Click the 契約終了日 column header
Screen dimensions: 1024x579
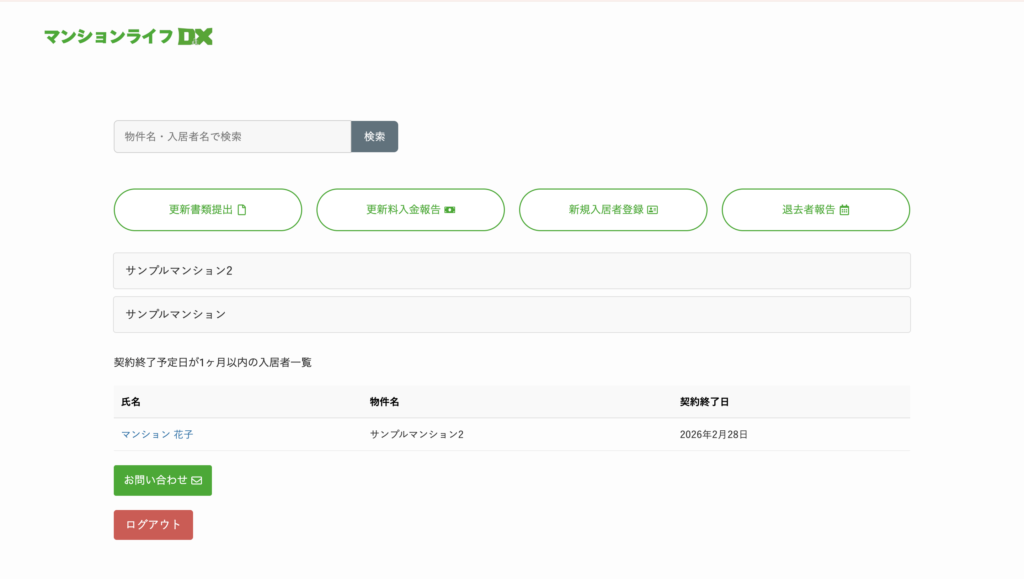704,402
